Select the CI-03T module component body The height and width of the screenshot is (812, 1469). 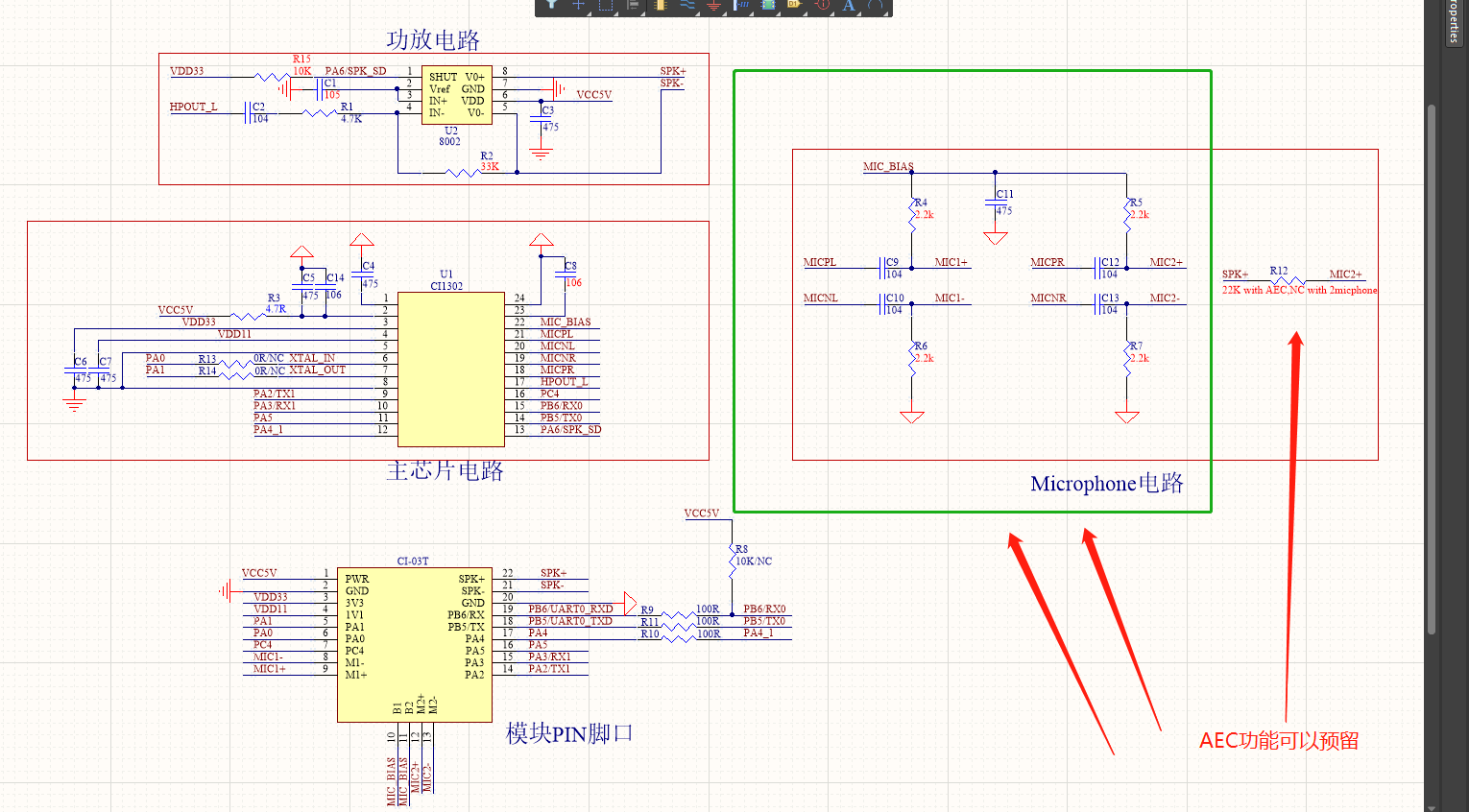[x=414, y=643]
